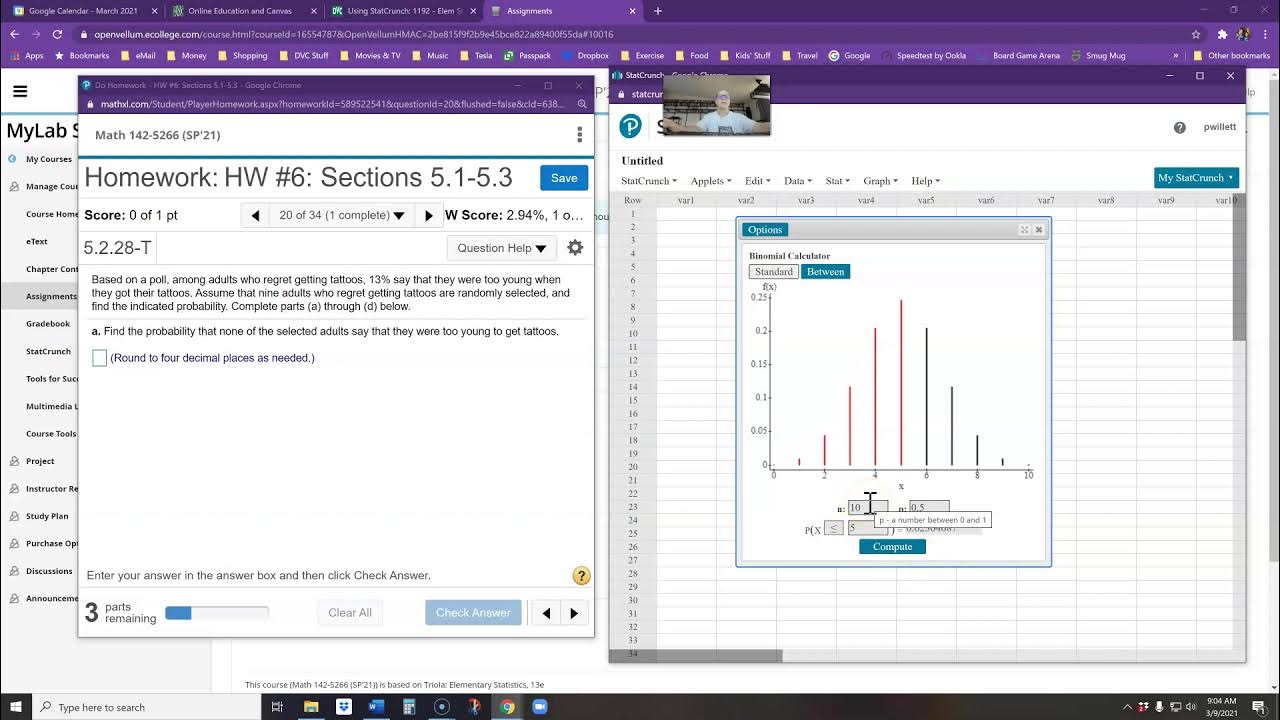Open the three-dot menu in homework window
Viewport: 1280px width, 720px height.
579,135
